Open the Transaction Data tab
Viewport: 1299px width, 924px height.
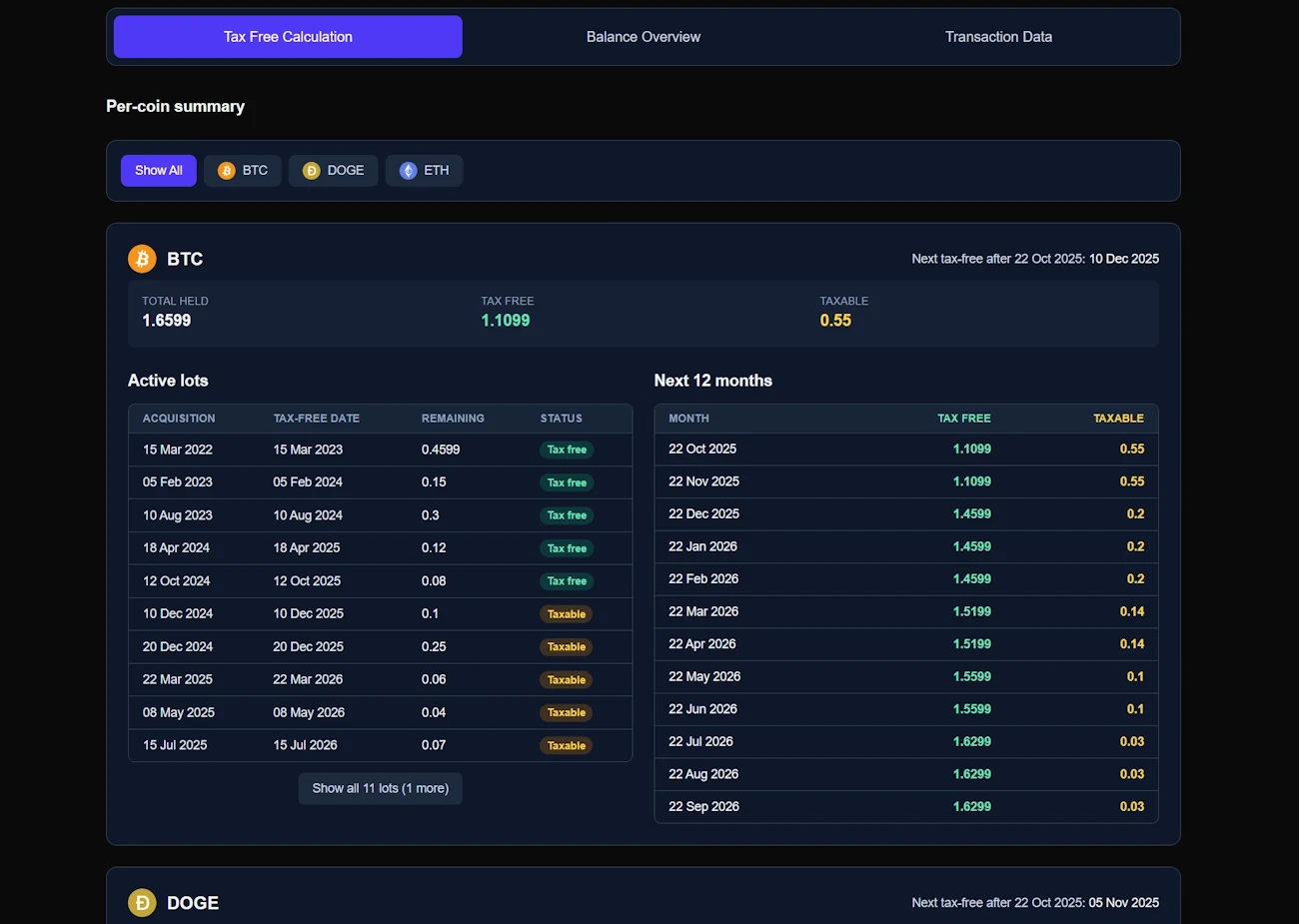(x=998, y=37)
